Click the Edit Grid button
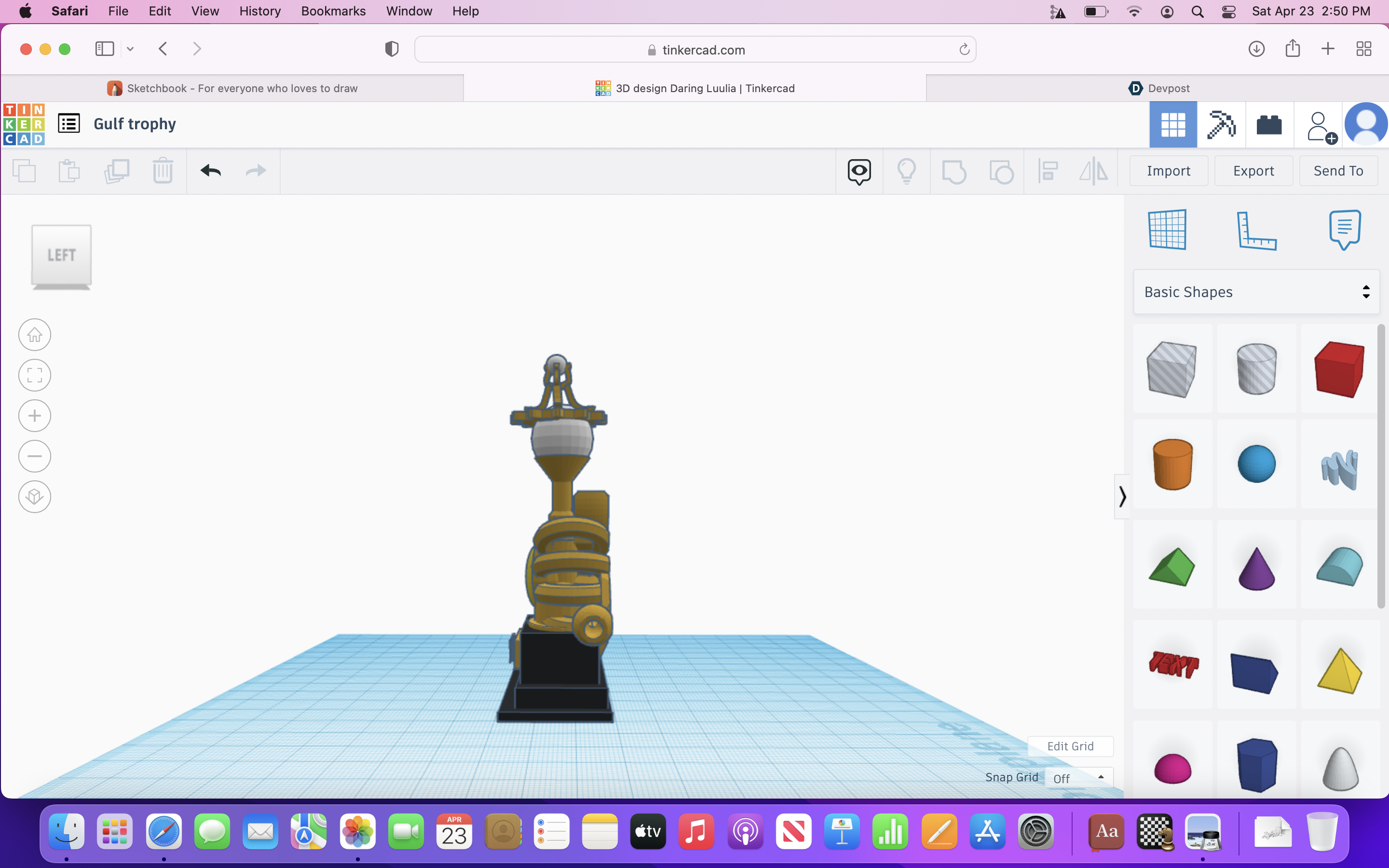The height and width of the screenshot is (868, 1389). [1070, 746]
